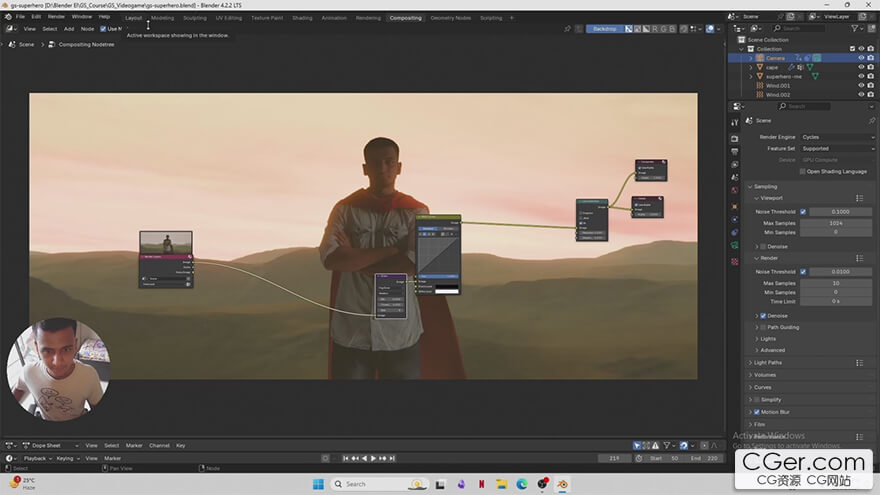This screenshot has height=495, width=880.
Task: Open the Scene properties tab icon
Action: [x=735, y=177]
